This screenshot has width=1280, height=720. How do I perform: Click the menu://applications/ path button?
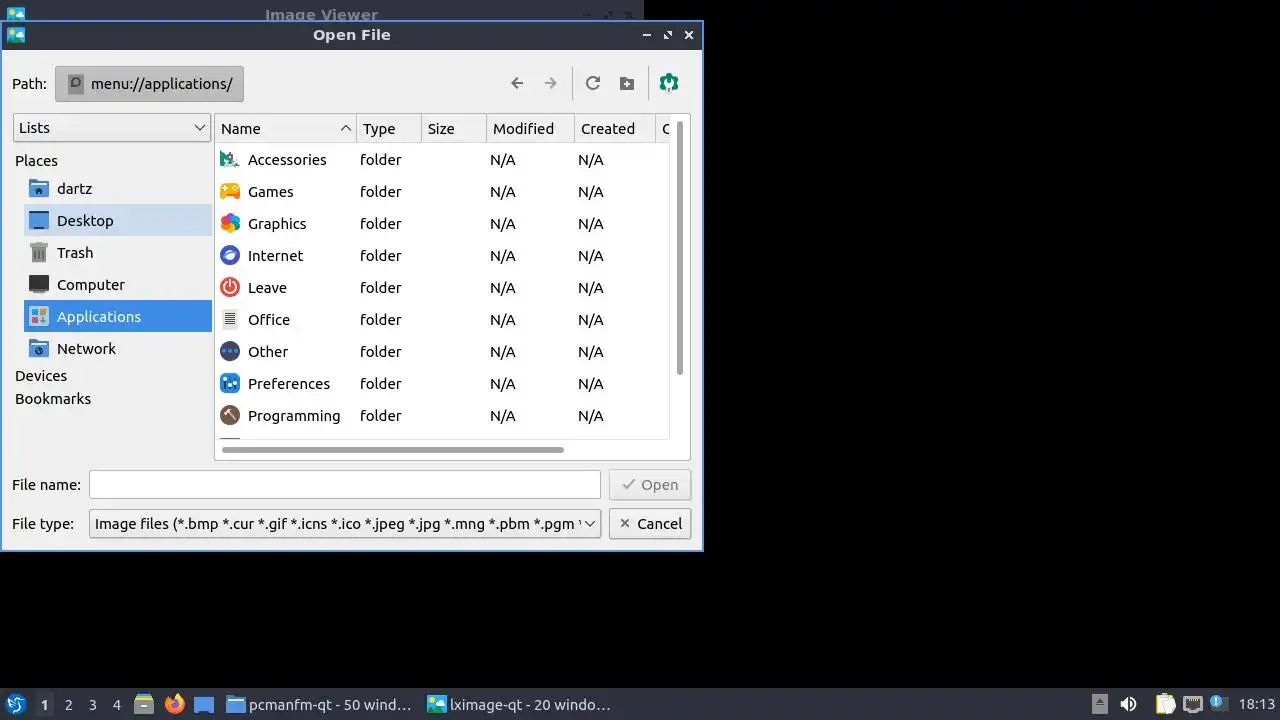pyautogui.click(x=149, y=84)
